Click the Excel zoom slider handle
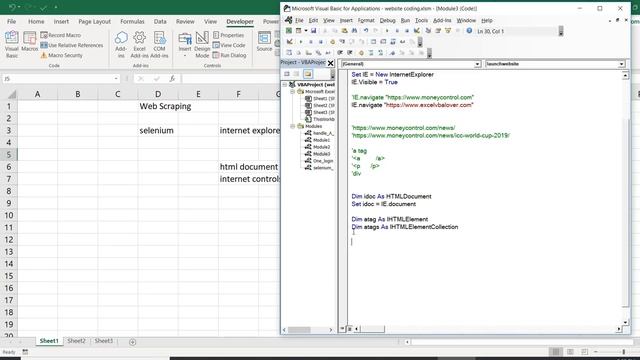Viewport: 640px width, 360px height. [x=623, y=351]
